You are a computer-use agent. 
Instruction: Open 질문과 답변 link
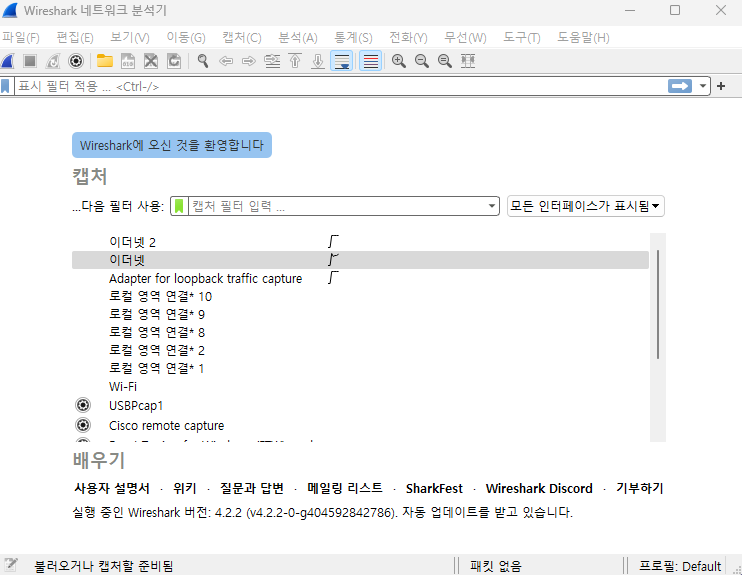[251, 488]
